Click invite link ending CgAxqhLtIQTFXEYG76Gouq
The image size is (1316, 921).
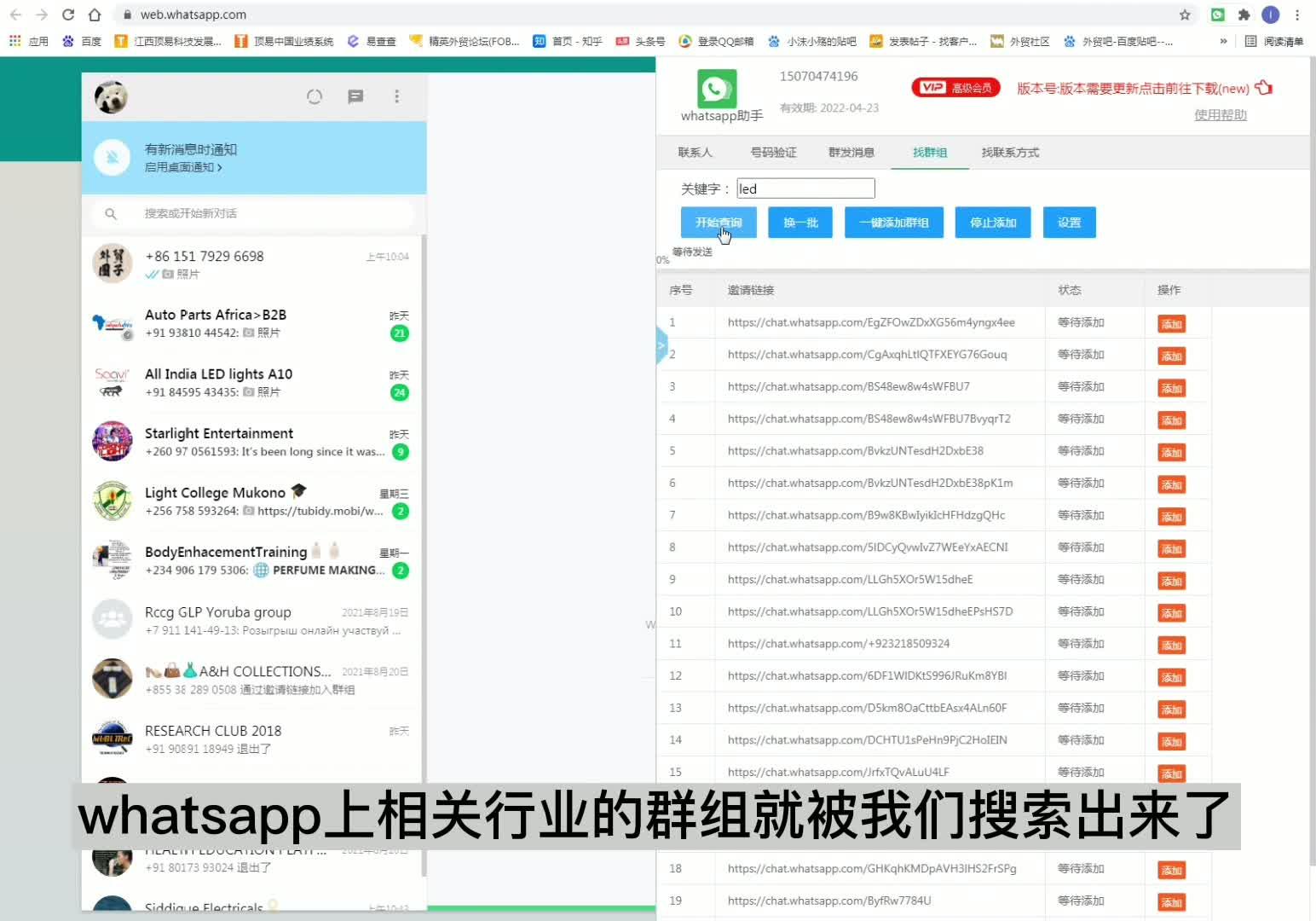coord(867,354)
